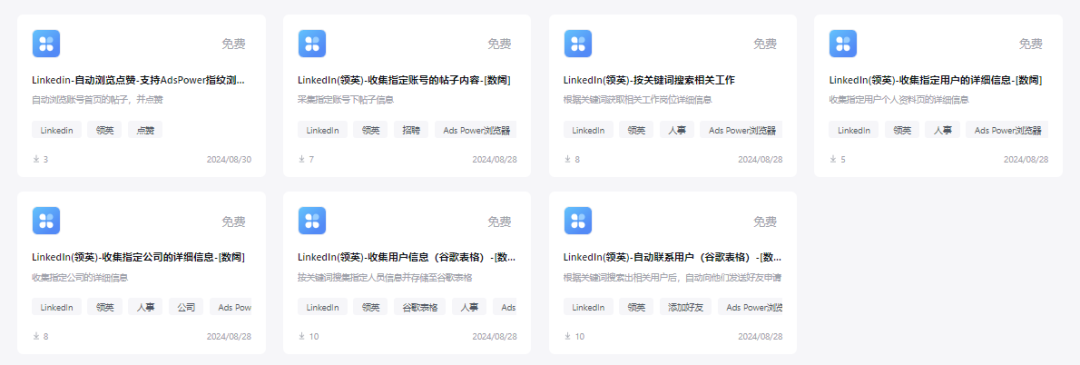This screenshot has width=1080, height=365.
Task: Click description 根据关键词搜索出相关用户后，自动向他们发送好友申请
Action: 672,277
